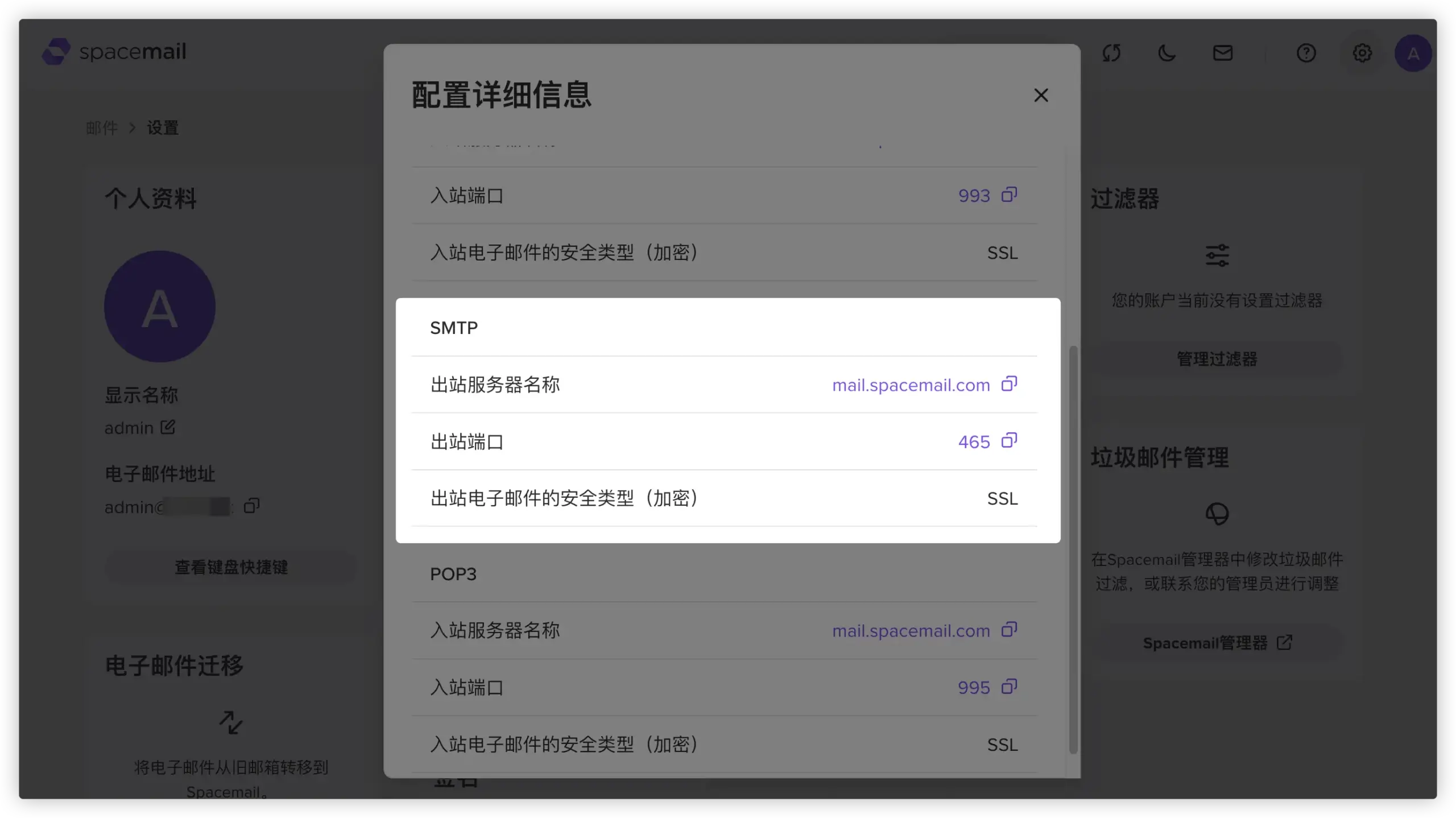Click the IMAP port value 993
This screenshot has width=1456, height=818.
click(x=974, y=196)
